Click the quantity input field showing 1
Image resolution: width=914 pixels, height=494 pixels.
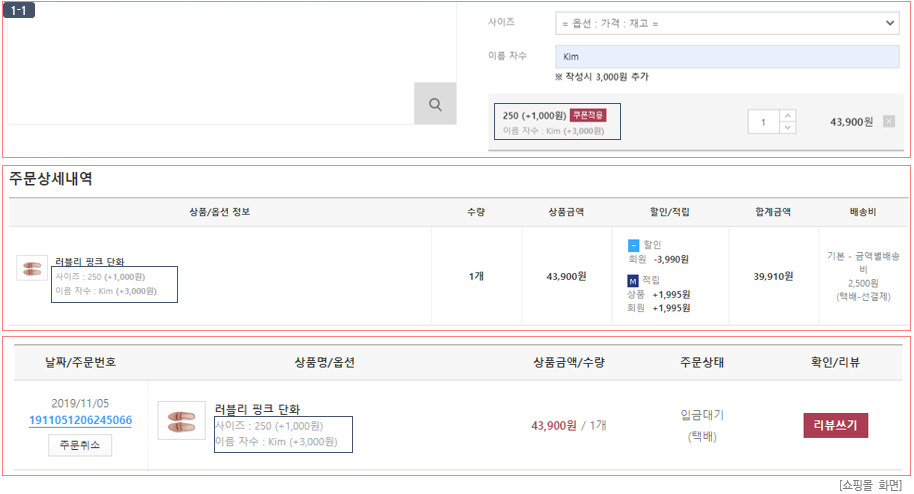coord(764,122)
